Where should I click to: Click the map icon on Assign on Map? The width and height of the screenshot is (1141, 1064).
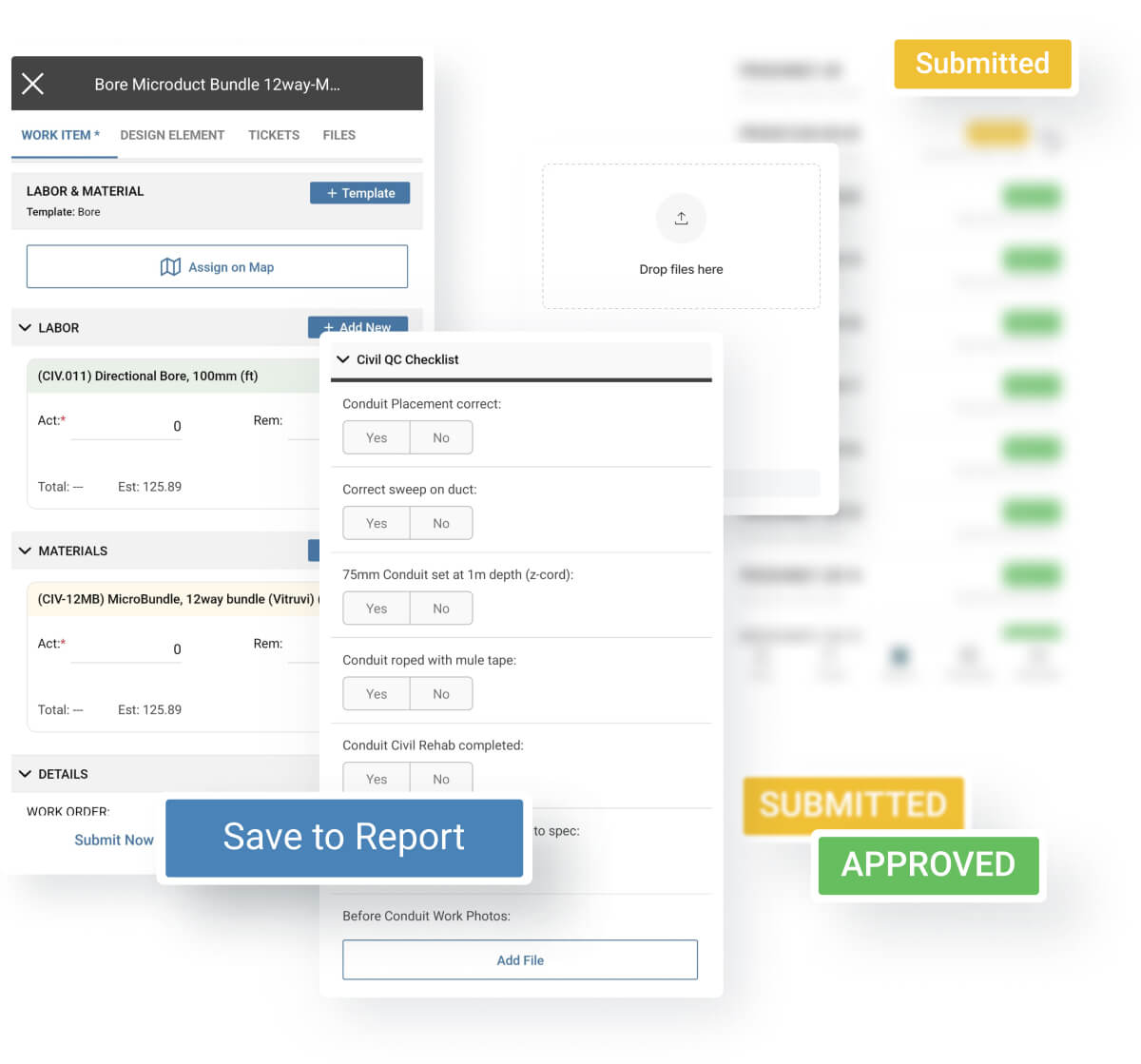[171, 266]
